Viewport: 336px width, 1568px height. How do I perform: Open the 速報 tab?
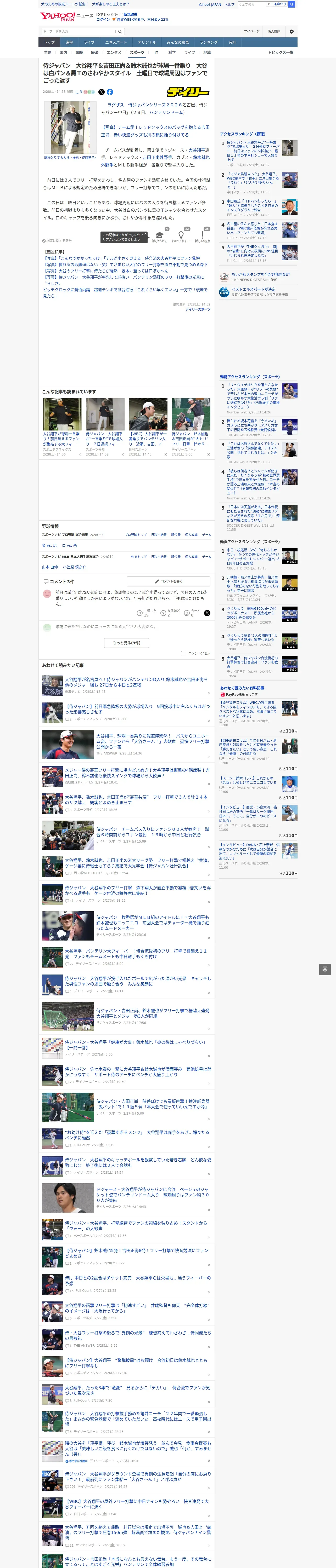[69, 43]
